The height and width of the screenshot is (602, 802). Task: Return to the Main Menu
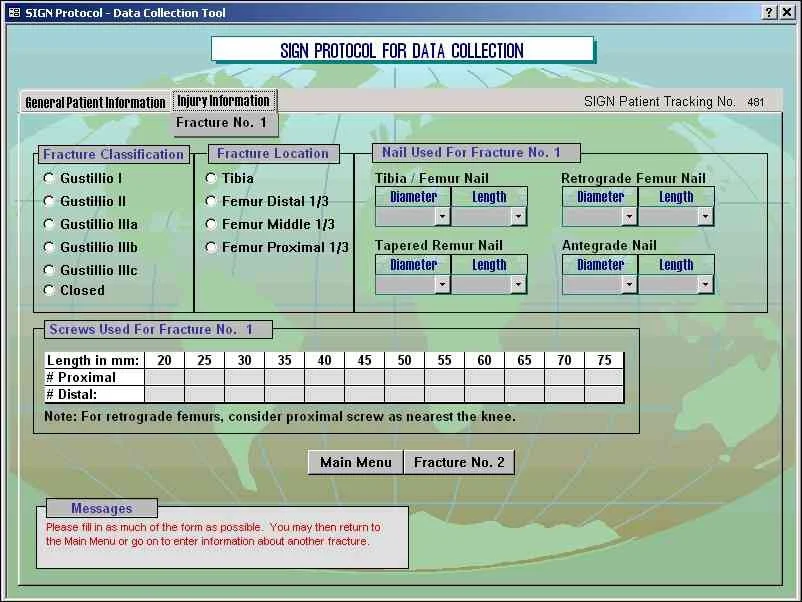(355, 462)
